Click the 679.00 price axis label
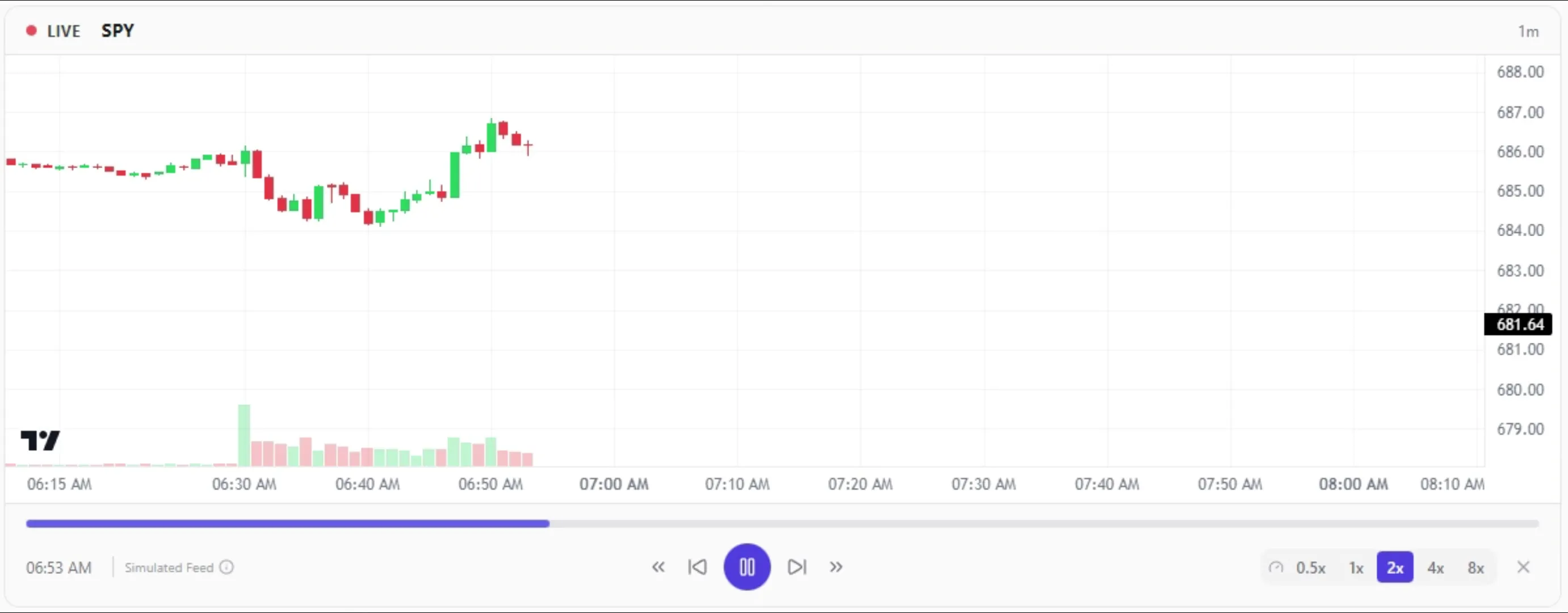The image size is (1568, 613). [1520, 429]
